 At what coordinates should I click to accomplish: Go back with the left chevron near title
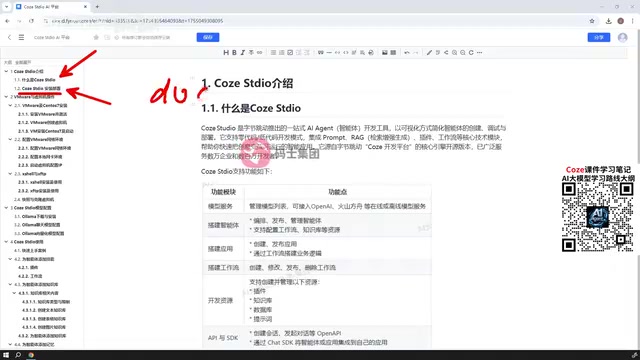[9, 37]
